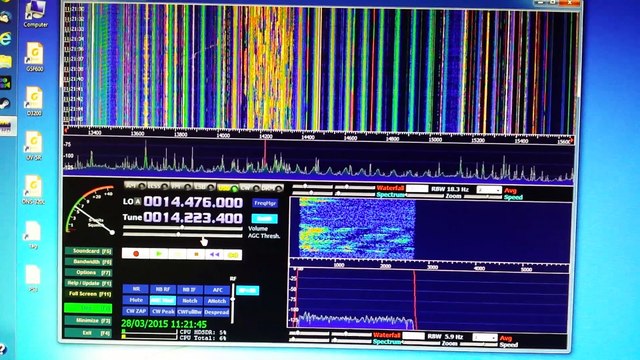Image resolution: width=640 pixels, height=360 pixels.
Task: Click the cyan button beside RF slider
Action: (247, 291)
